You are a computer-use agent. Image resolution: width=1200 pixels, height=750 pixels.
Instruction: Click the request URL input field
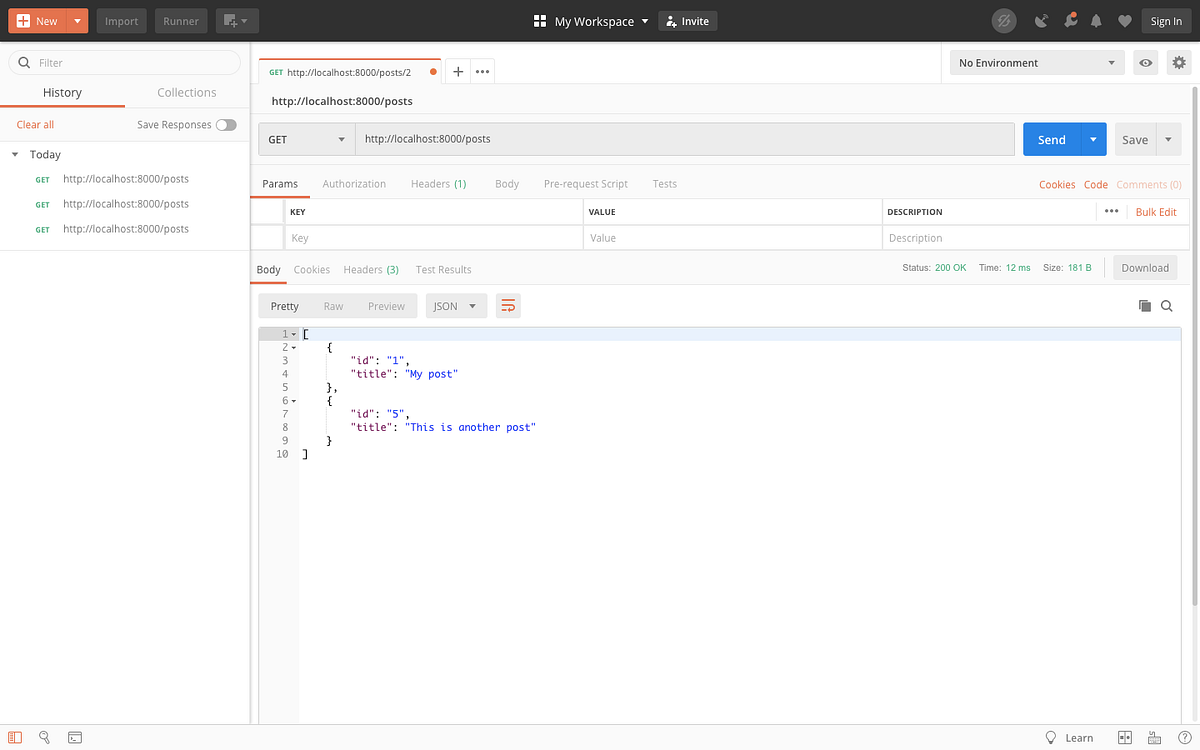(685, 139)
